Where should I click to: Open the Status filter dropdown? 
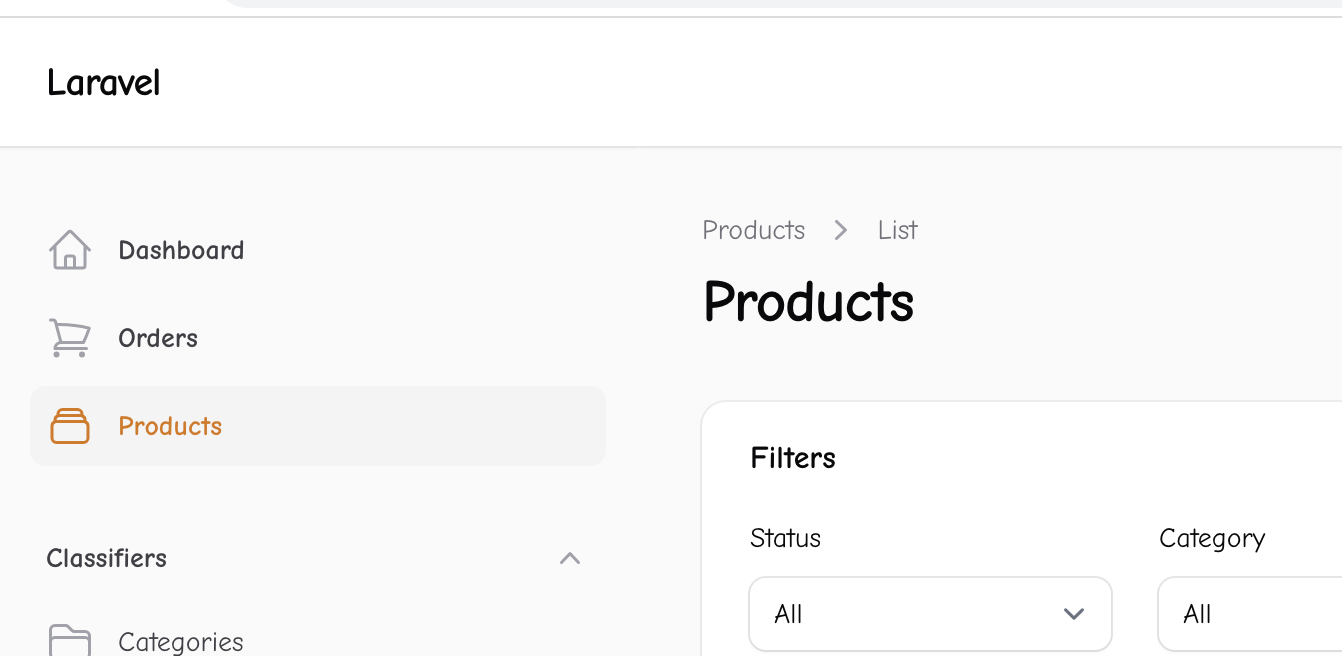coord(930,614)
